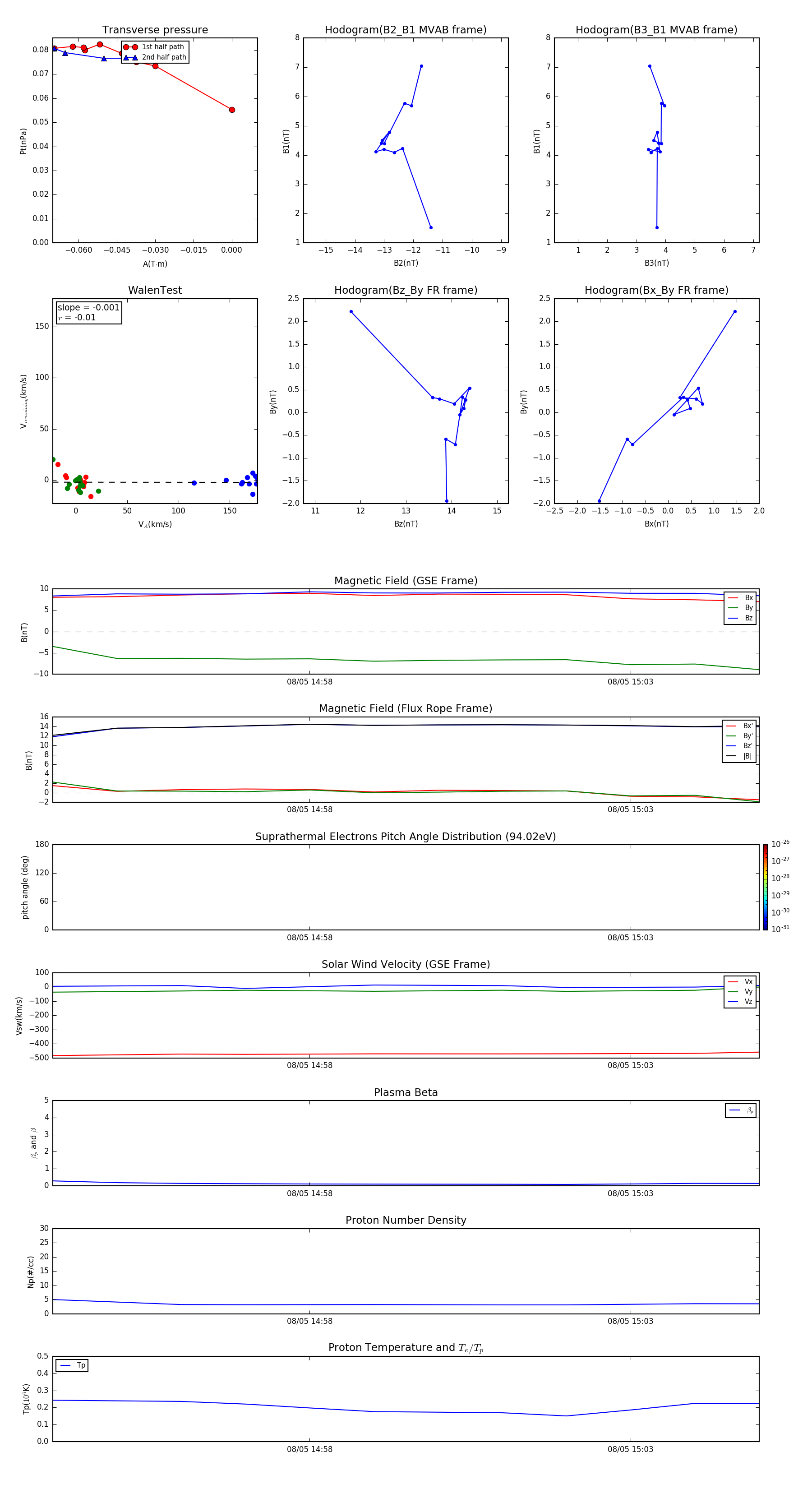Click the empty pitch angle distribution plot area
The width and height of the screenshot is (812, 1489).
point(406,887)
